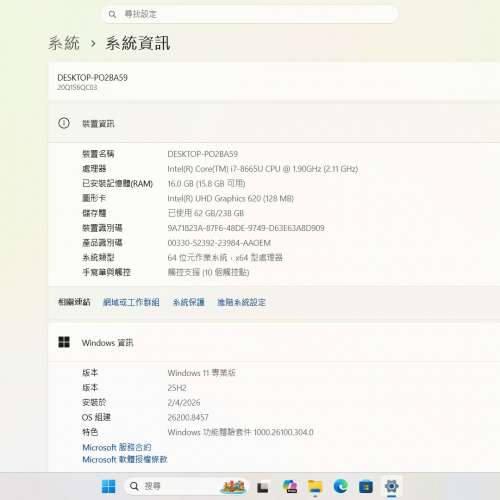Image resolution: width=500 pixels, height=500 pixels.
Task: Open File Explorer from the taskbar
Action: coord(315,487)
